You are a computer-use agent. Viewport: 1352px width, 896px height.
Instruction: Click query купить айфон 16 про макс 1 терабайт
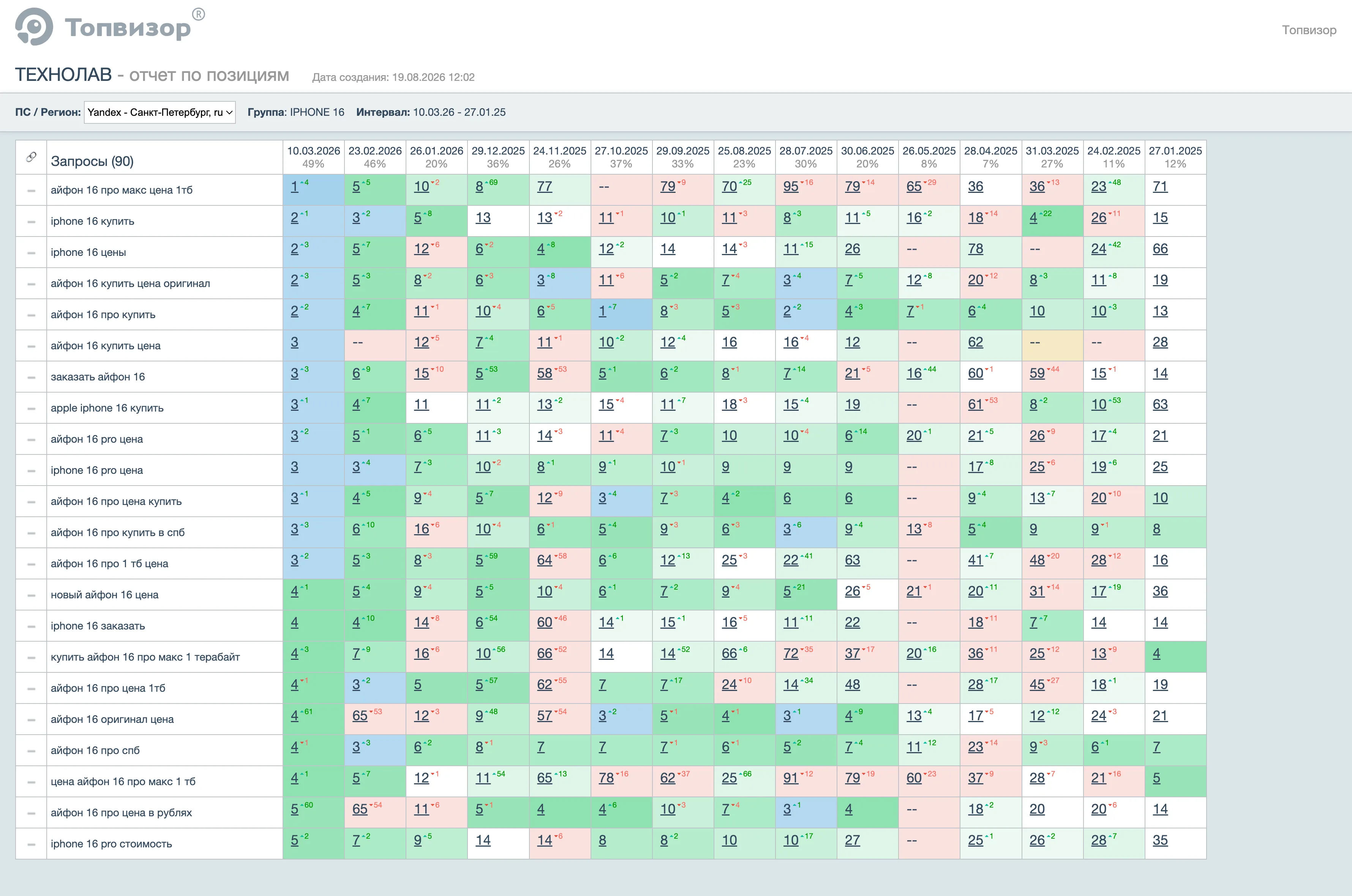[x=145, y=657]
